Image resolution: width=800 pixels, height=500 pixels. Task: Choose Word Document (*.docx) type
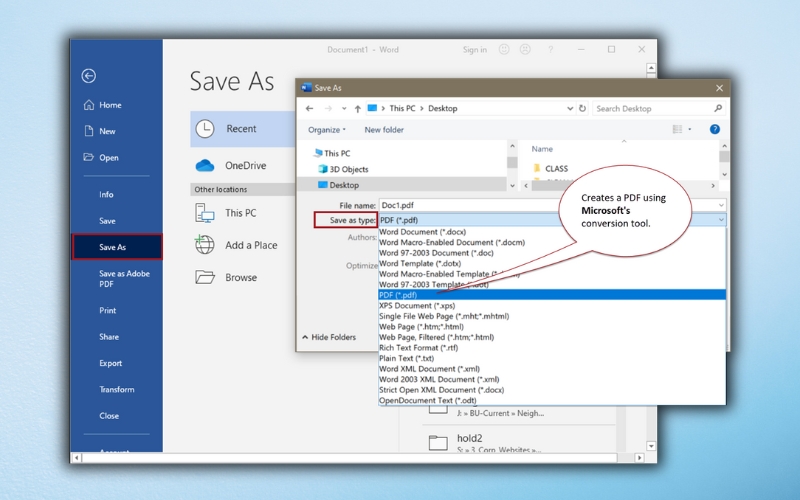(422, 232)
